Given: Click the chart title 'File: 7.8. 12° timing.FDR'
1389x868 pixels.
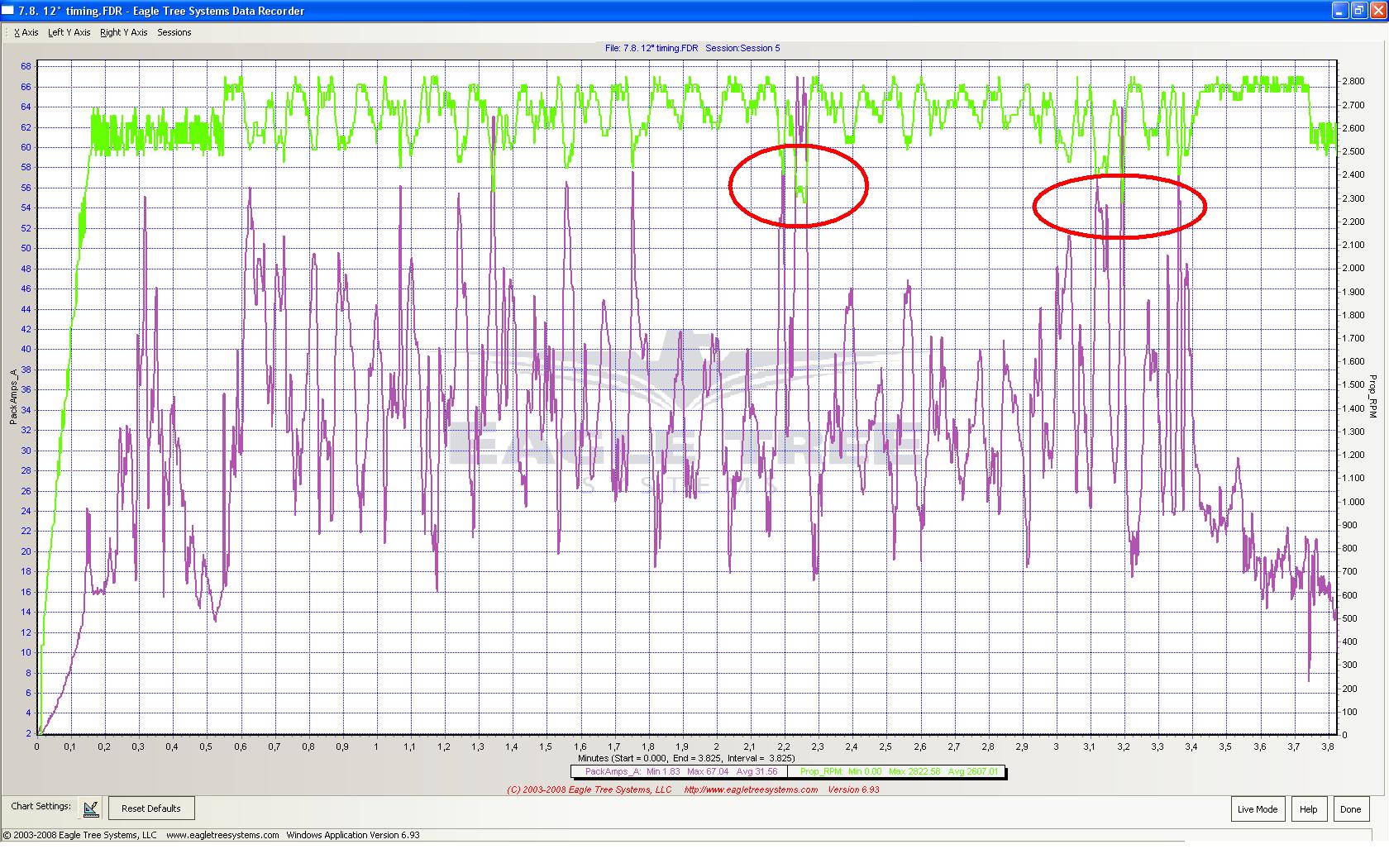Looking at the screenshot, I should [652, 48].
